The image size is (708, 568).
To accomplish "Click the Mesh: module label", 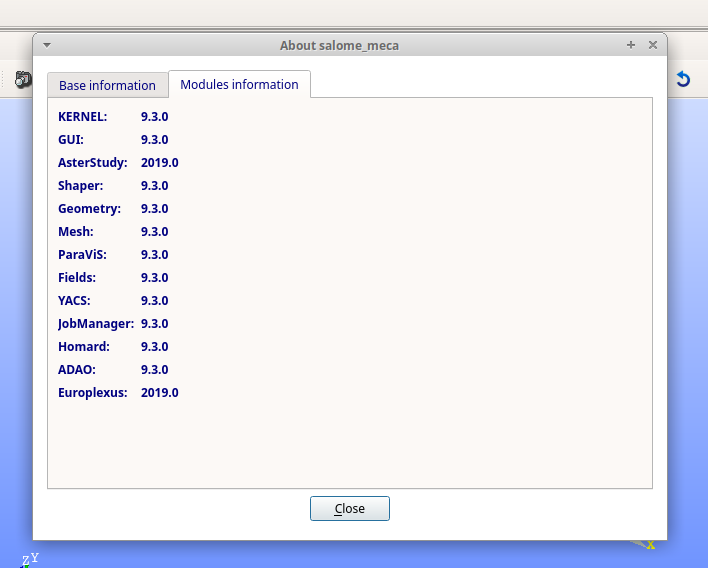I will [x=76, y=232].
